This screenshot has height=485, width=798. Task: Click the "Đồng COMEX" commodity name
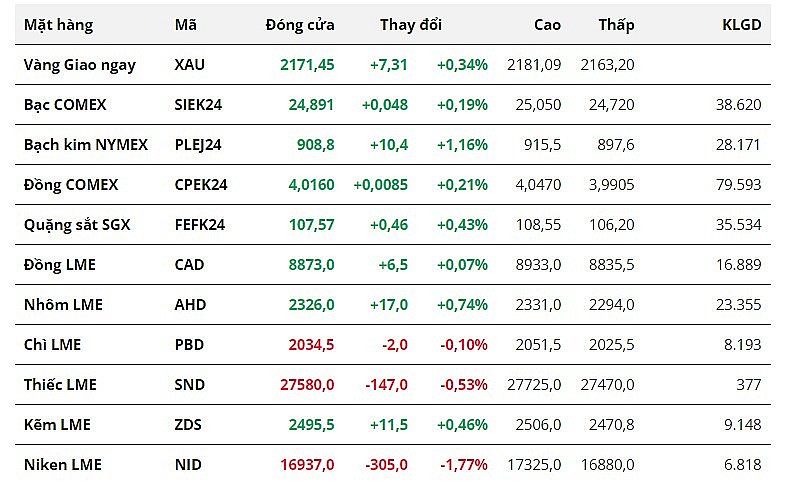(x=71, y=185)
